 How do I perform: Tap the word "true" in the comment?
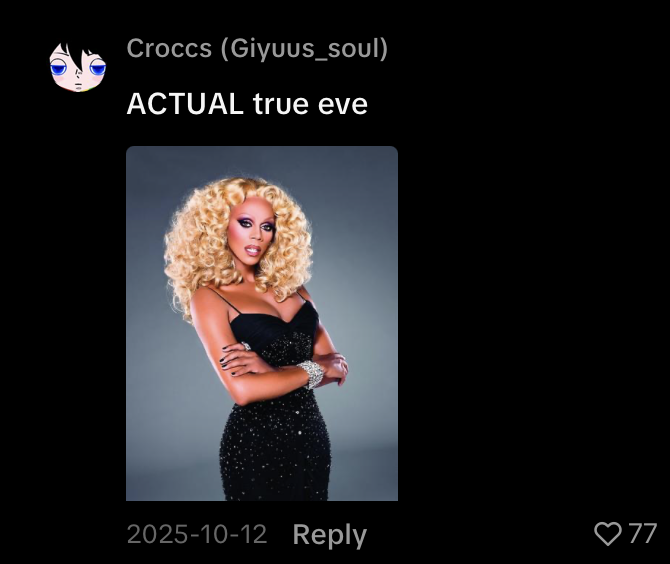click(280, 104)
